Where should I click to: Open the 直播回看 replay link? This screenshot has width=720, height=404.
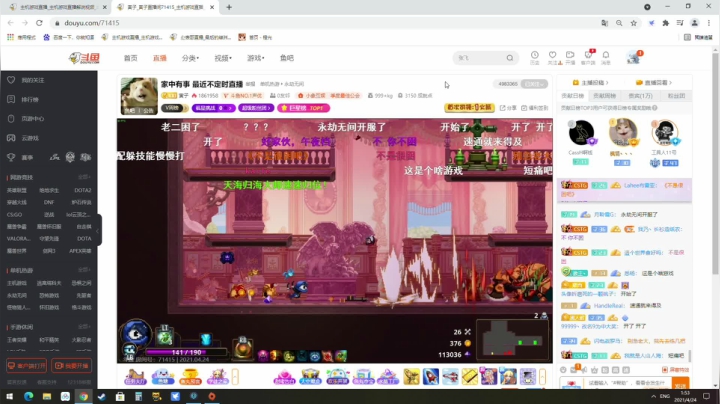pyautogui.click(x=654, y=83)
